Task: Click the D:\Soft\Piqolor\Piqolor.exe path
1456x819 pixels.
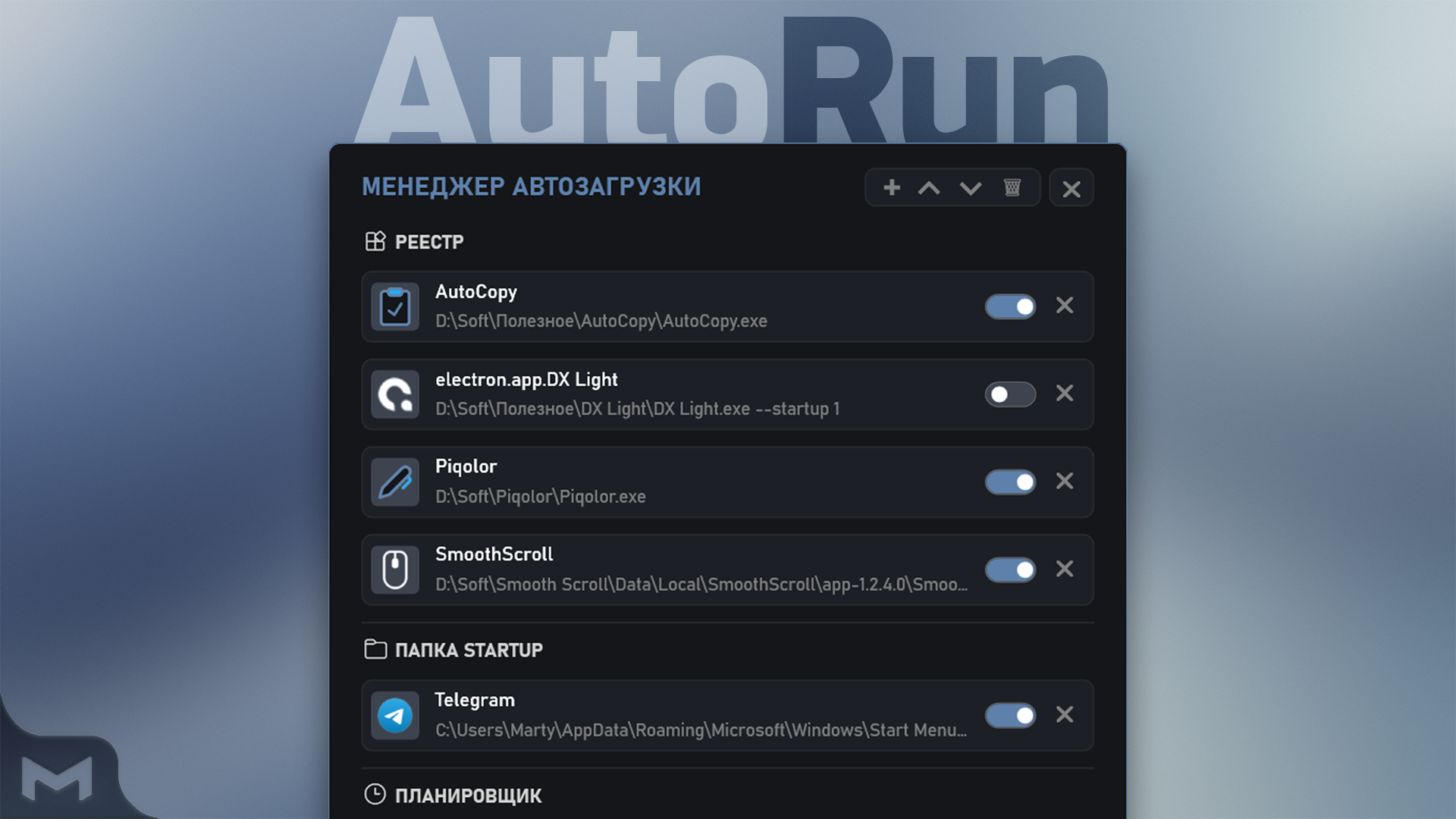Action: (x=541, y=497)
